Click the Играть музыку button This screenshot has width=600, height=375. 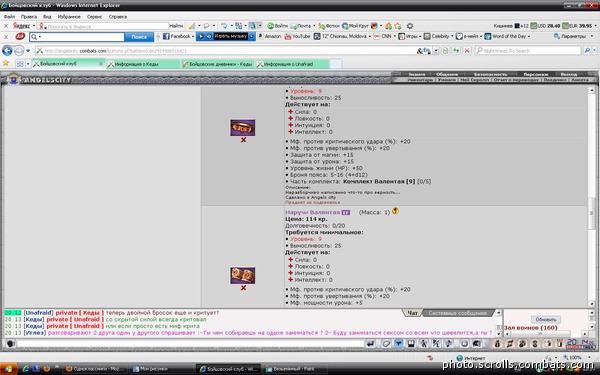(230, 36)
